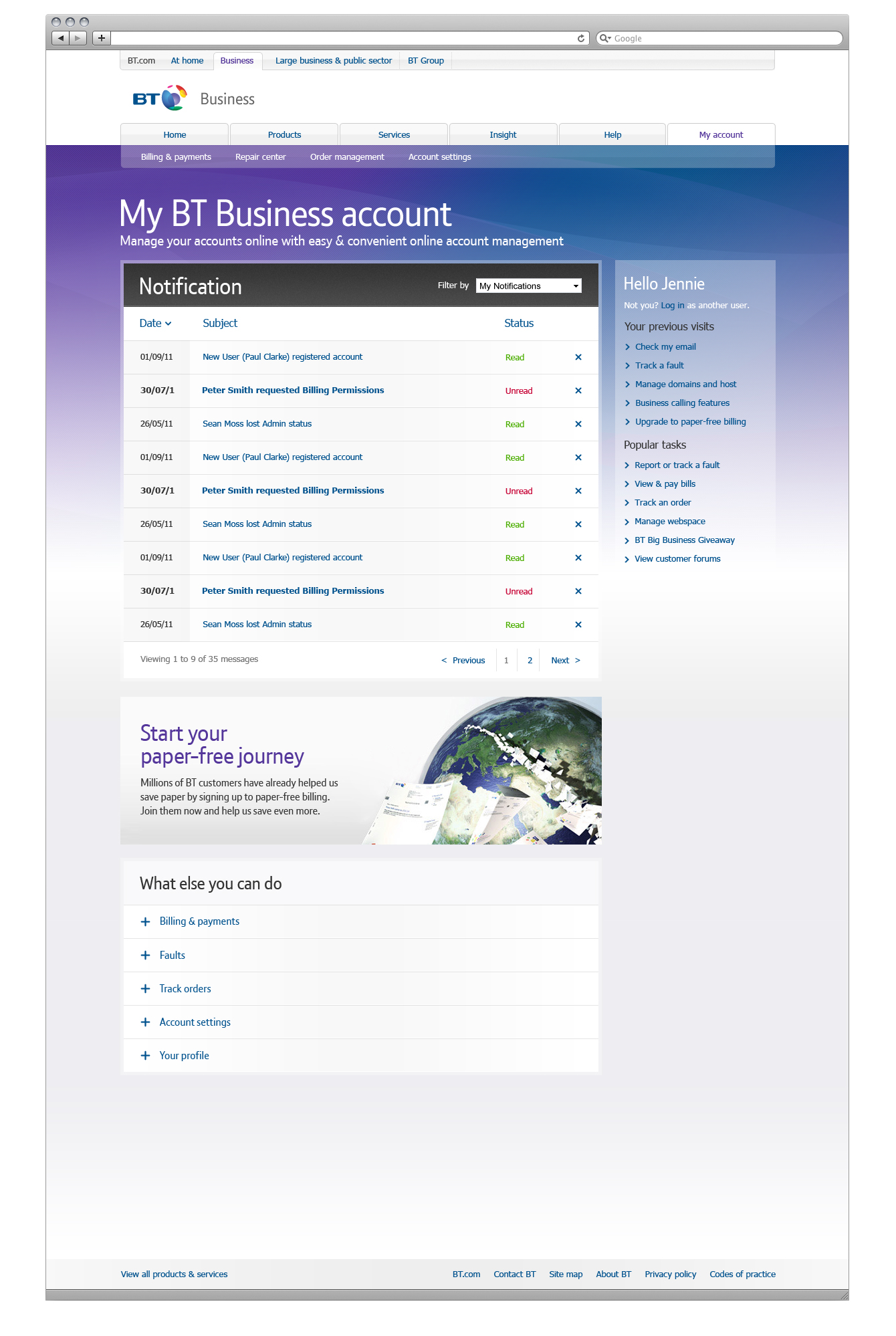Viewport: 896px width, 1336px height.
Task: Click the reload icon in address bar
Action: (581, 38)
